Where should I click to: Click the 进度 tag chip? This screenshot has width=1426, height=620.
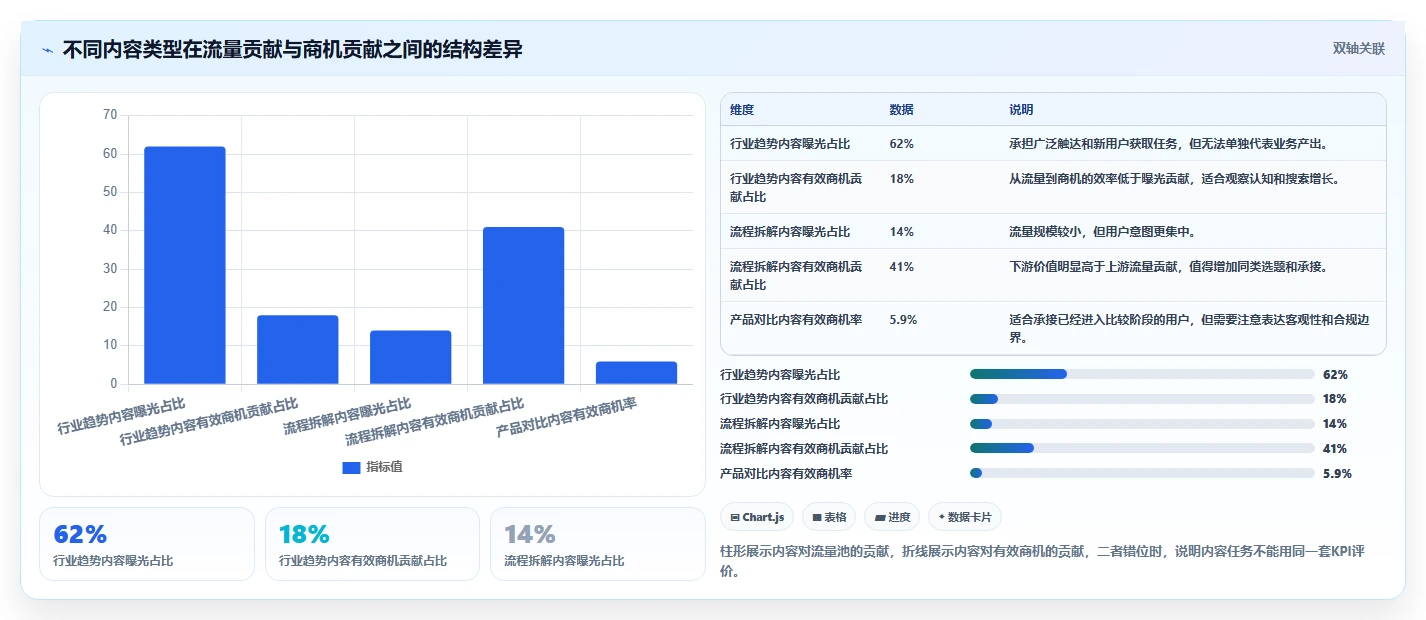point(892,517)
